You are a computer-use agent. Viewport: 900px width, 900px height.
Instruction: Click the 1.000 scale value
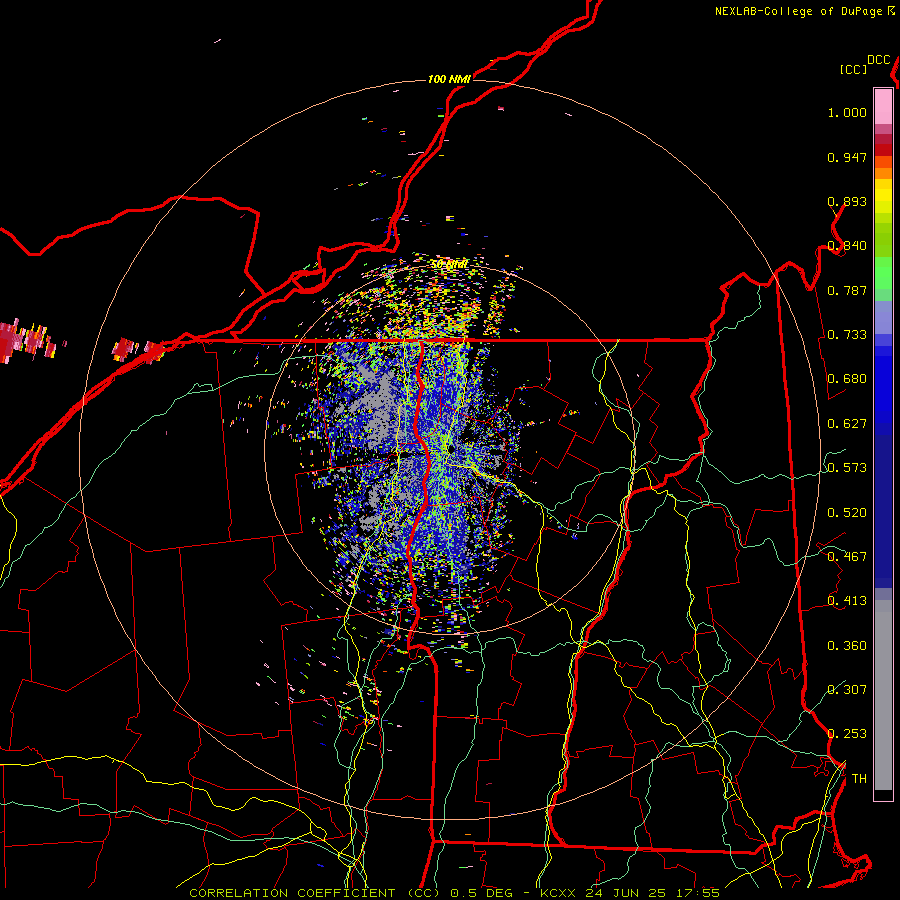coord(847,112)
